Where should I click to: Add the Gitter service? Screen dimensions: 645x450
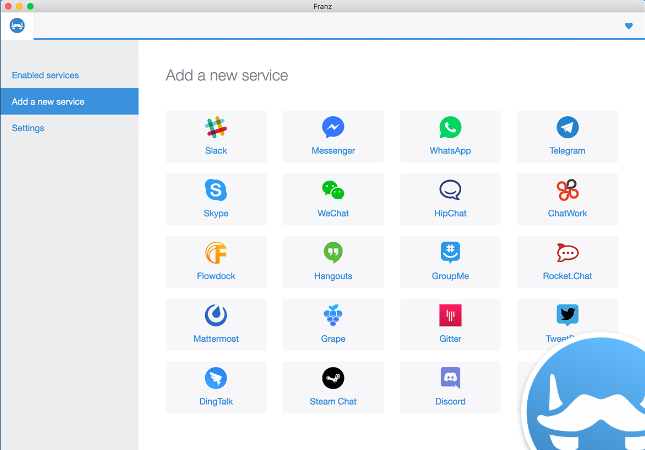(x=450, y=325)
